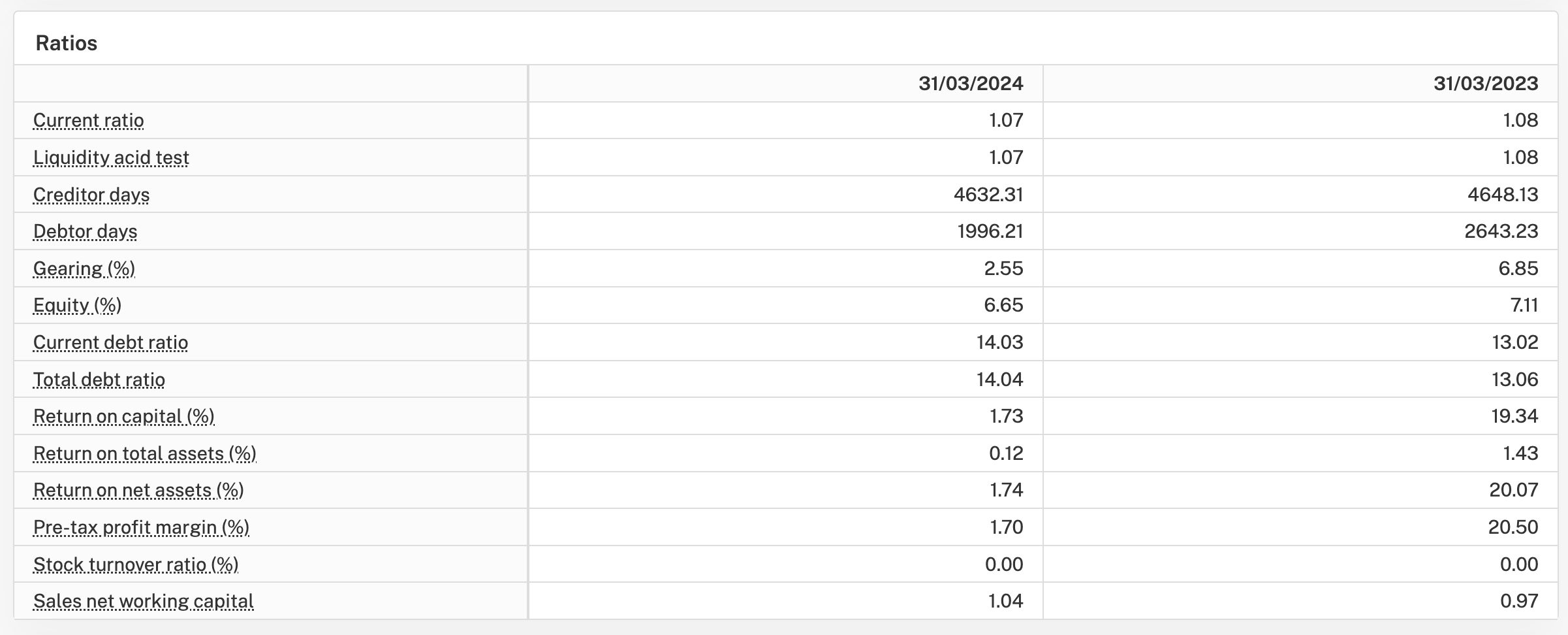Screen dimensions: 1568x635
Task: Click the Ratios section heading
Action: pyautogui.click(x=67, y=43)
